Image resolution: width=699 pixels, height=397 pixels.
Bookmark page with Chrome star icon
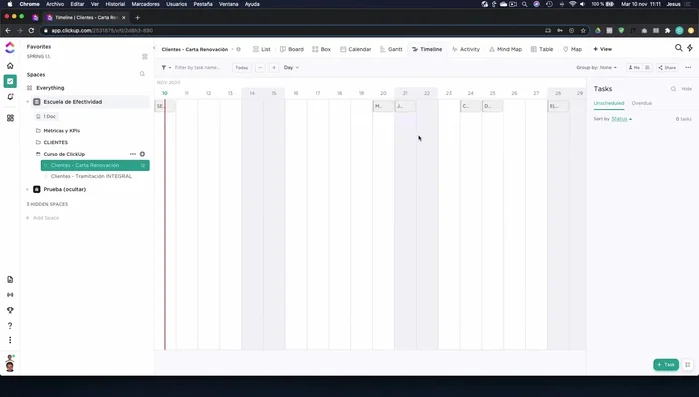pos(583,30)
